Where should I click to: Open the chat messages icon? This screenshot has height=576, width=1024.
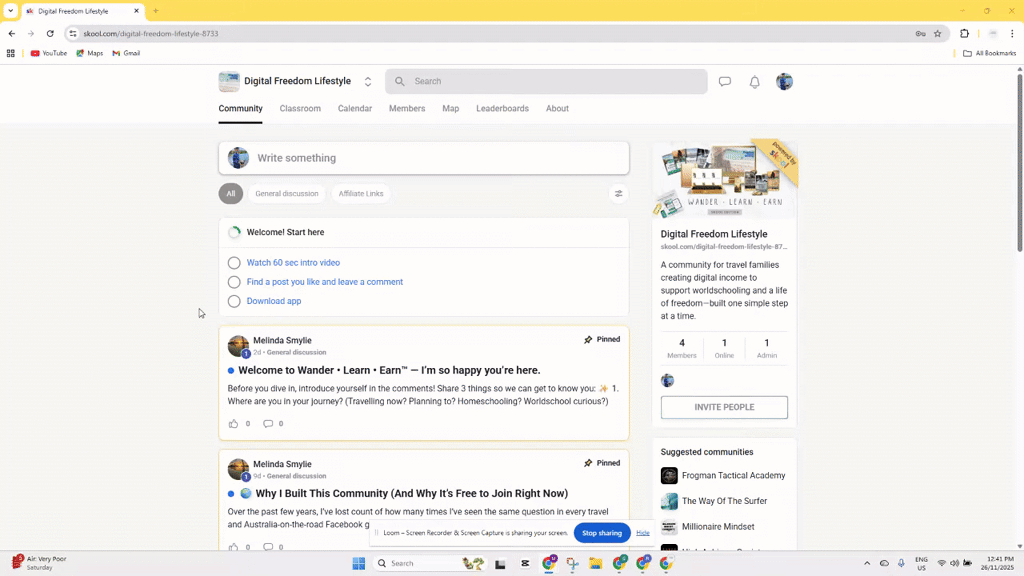(724, 81)
